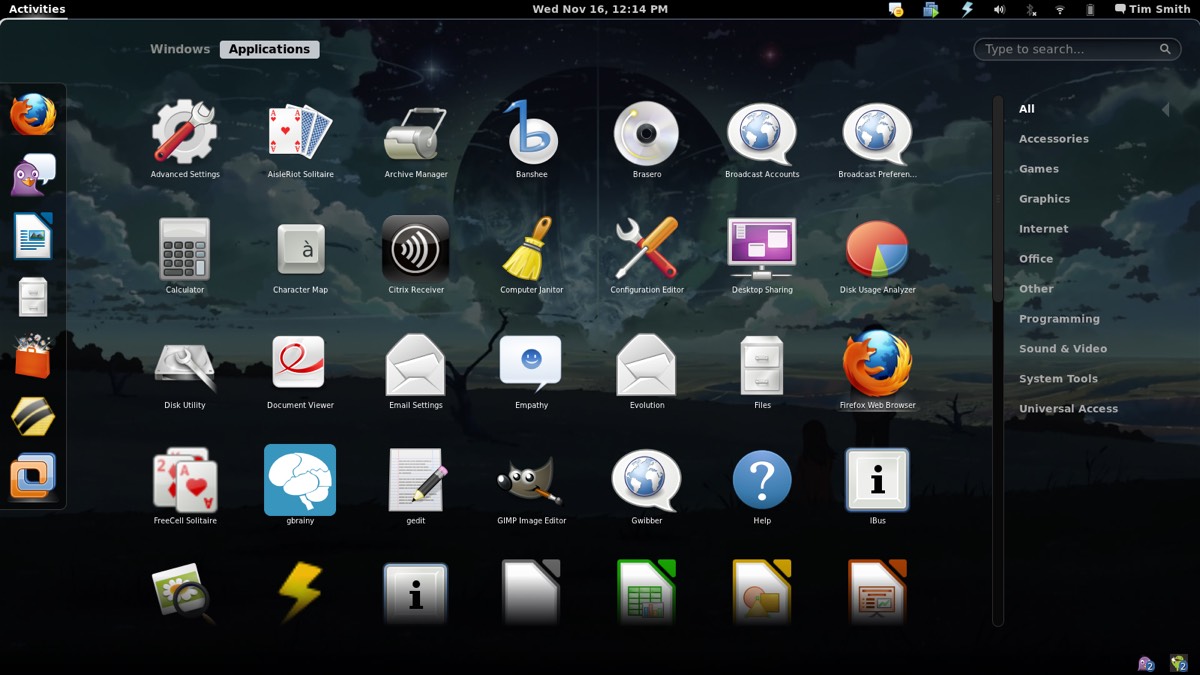Show the Sound & Video category
This screenshot has width=1200, height=675.
[1062, 349]
